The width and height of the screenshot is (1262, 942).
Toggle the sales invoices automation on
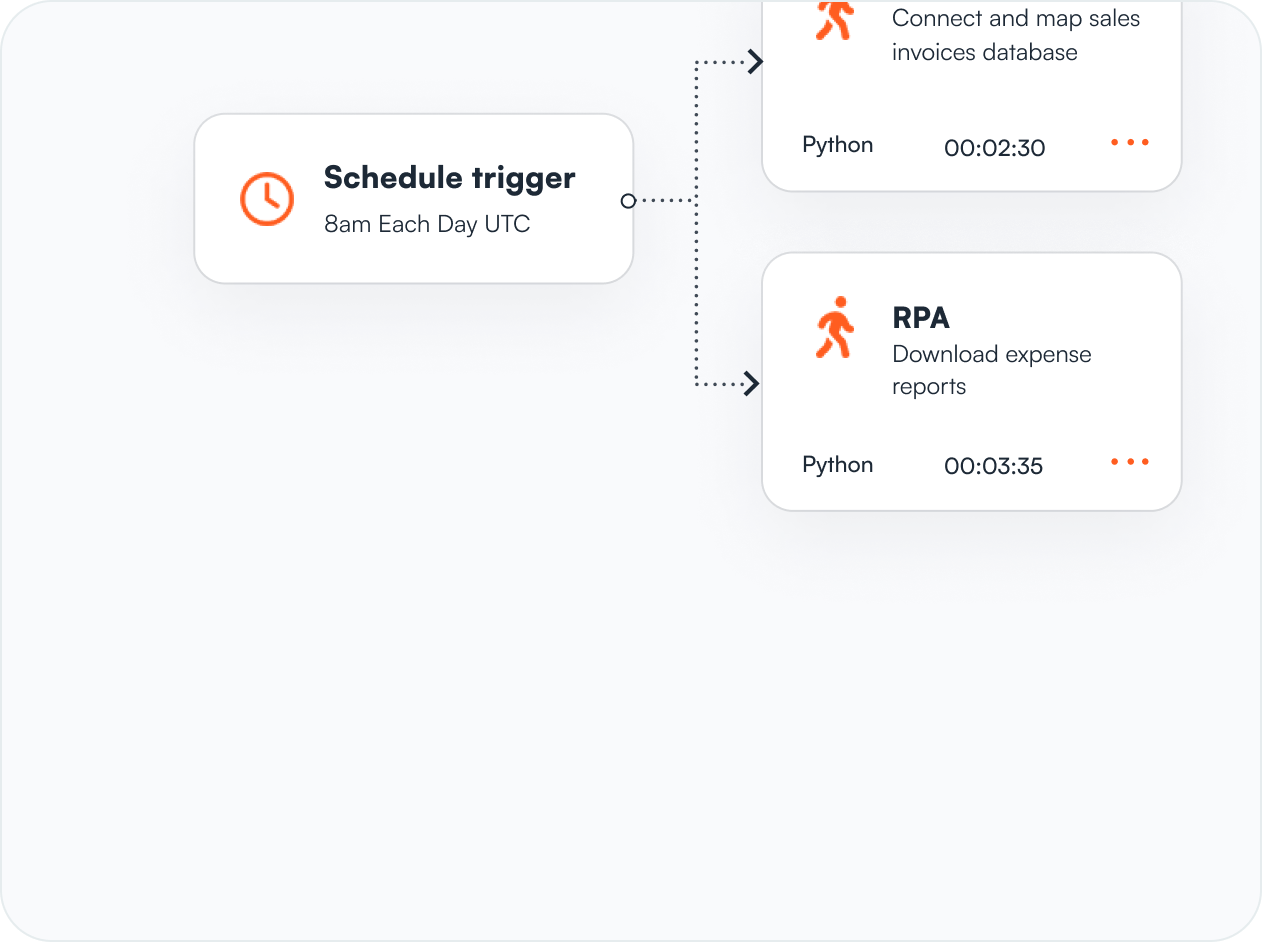click(971, 95)
